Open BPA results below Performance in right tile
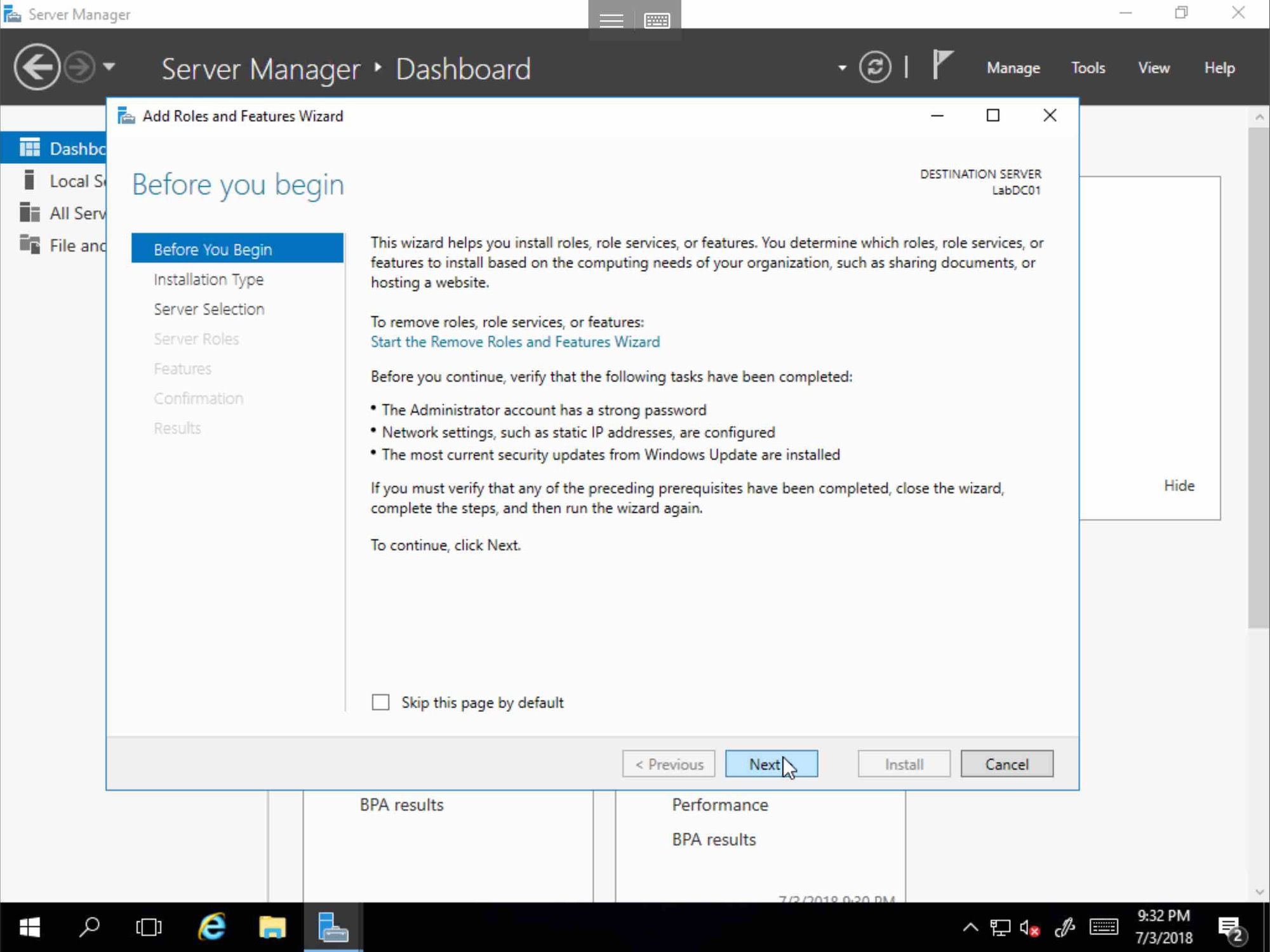The image size is (1270, 952). click(x=714, y=840)
